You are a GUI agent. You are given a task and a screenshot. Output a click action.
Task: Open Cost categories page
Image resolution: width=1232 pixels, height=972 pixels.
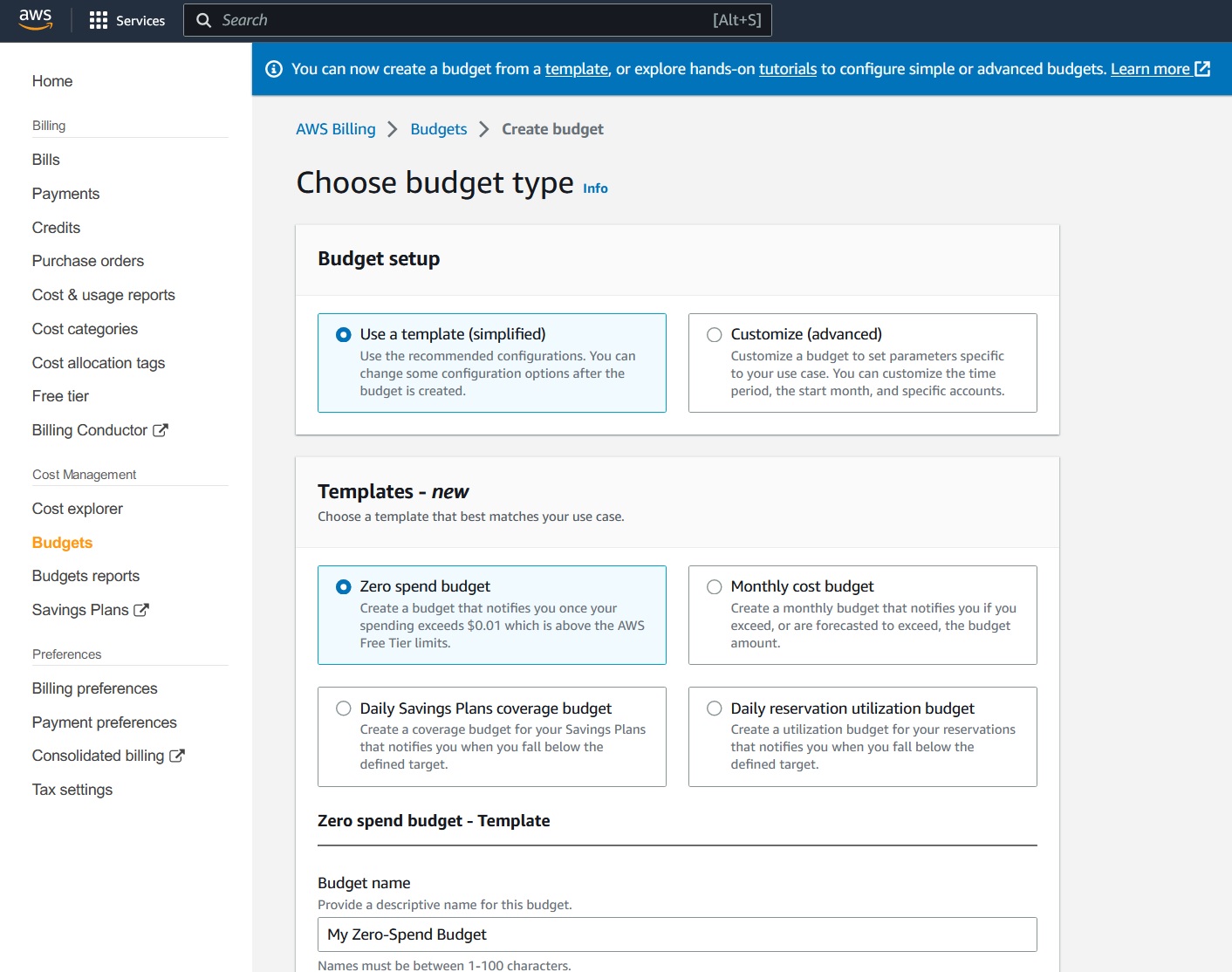(x=85, y=329)
